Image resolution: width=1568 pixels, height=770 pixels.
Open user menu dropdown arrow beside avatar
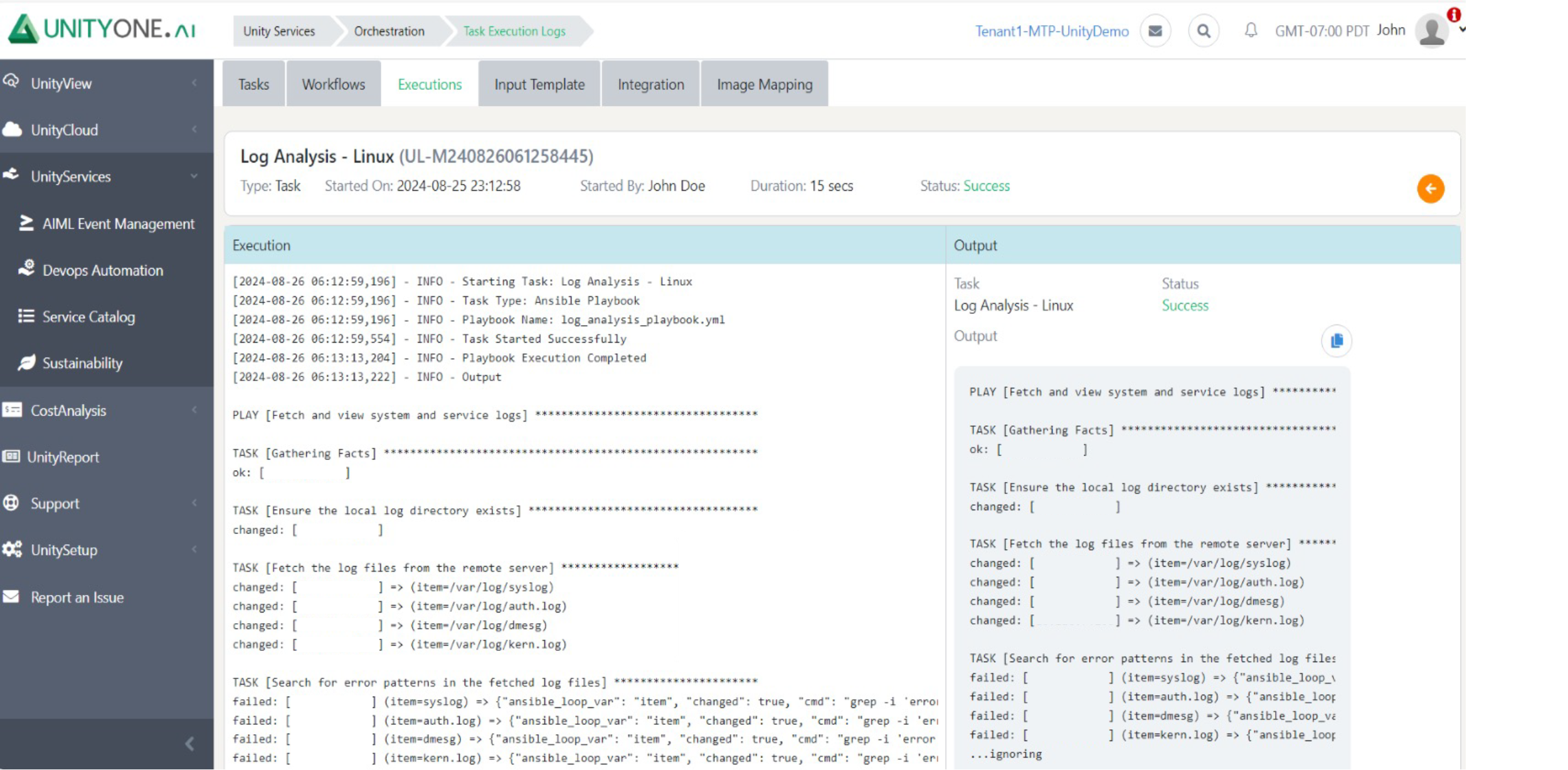(1462, 29)
